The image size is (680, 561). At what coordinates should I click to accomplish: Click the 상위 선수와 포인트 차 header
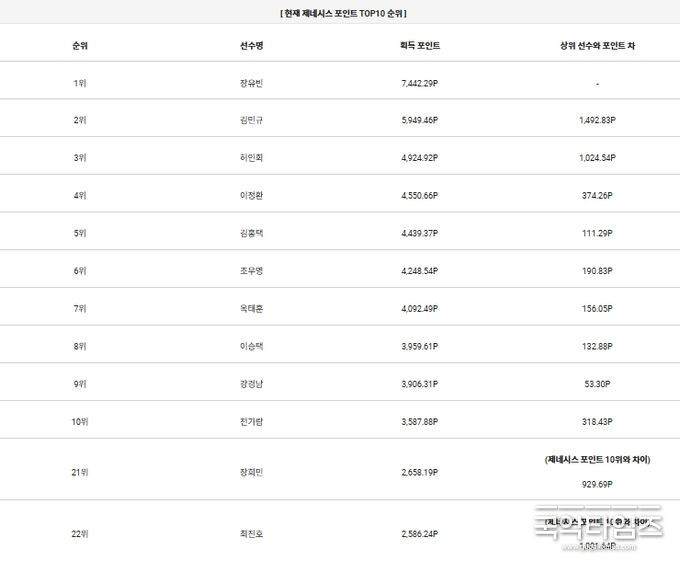click(597, 46)
